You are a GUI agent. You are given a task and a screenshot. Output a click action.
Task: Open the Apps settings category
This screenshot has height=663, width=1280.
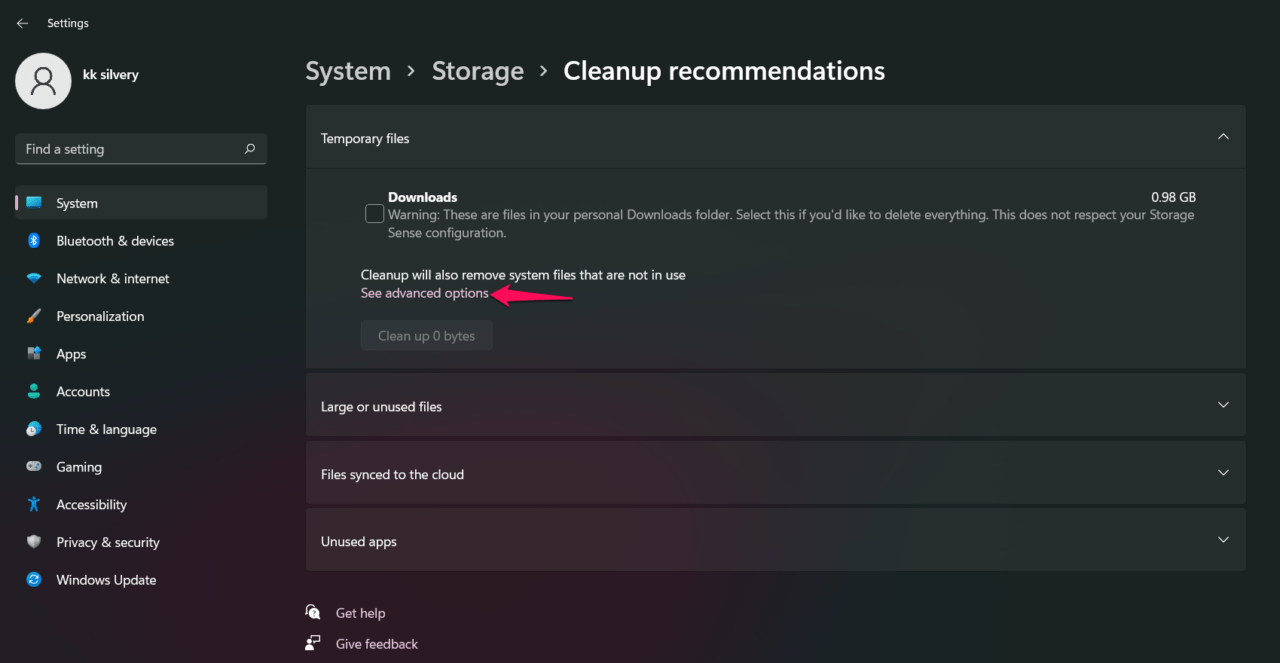click(71, 354)
